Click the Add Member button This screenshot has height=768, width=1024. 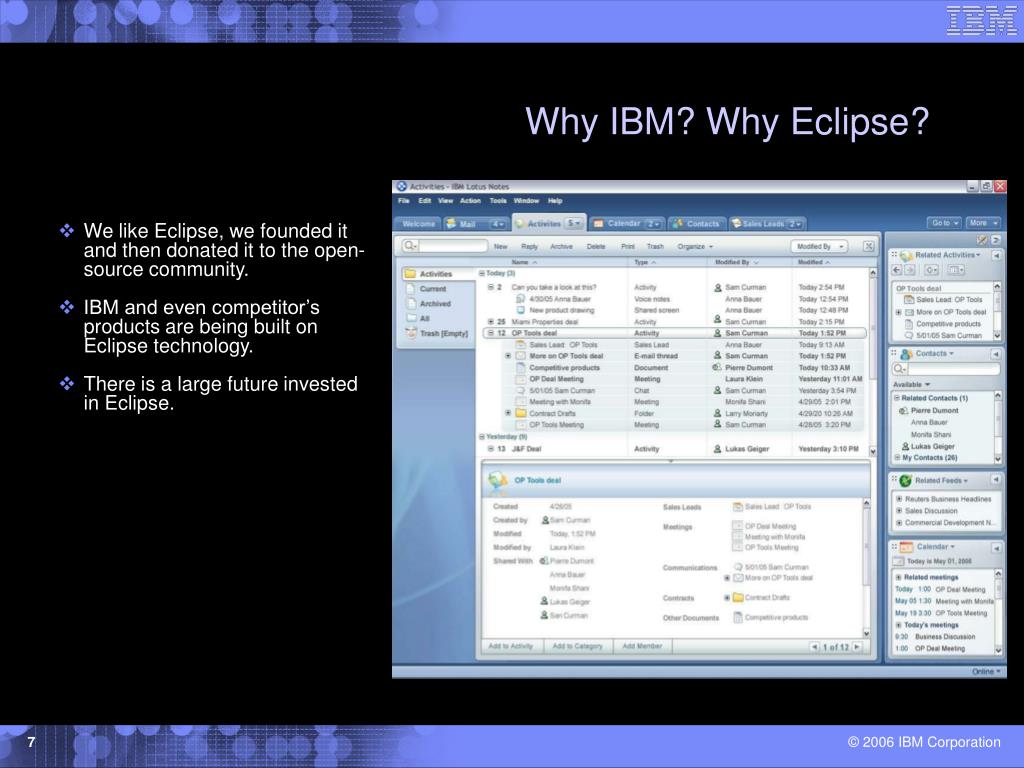(642, 647)
